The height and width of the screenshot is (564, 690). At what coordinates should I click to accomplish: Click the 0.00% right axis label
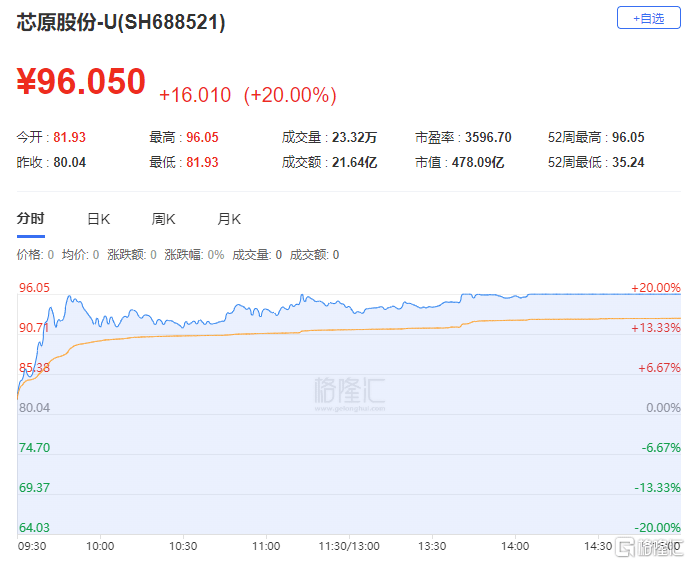[663, 408]
